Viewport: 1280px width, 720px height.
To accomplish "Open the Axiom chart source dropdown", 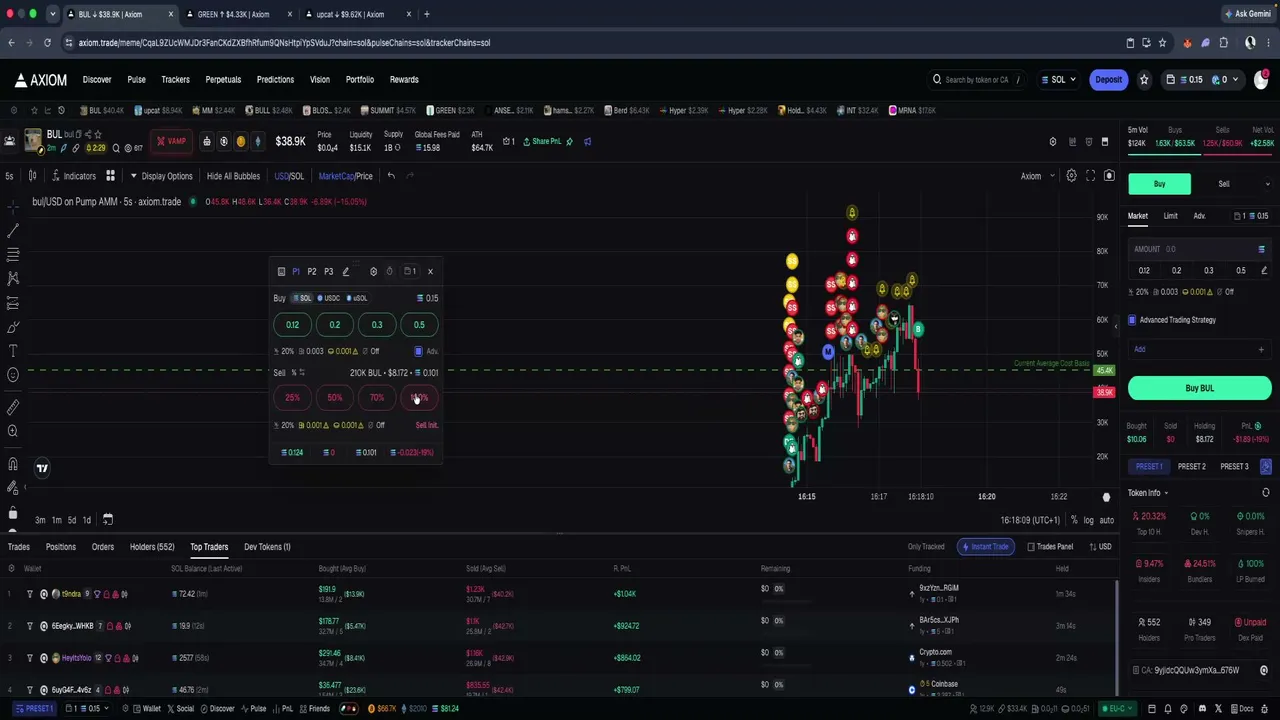I will (1037, 176).
